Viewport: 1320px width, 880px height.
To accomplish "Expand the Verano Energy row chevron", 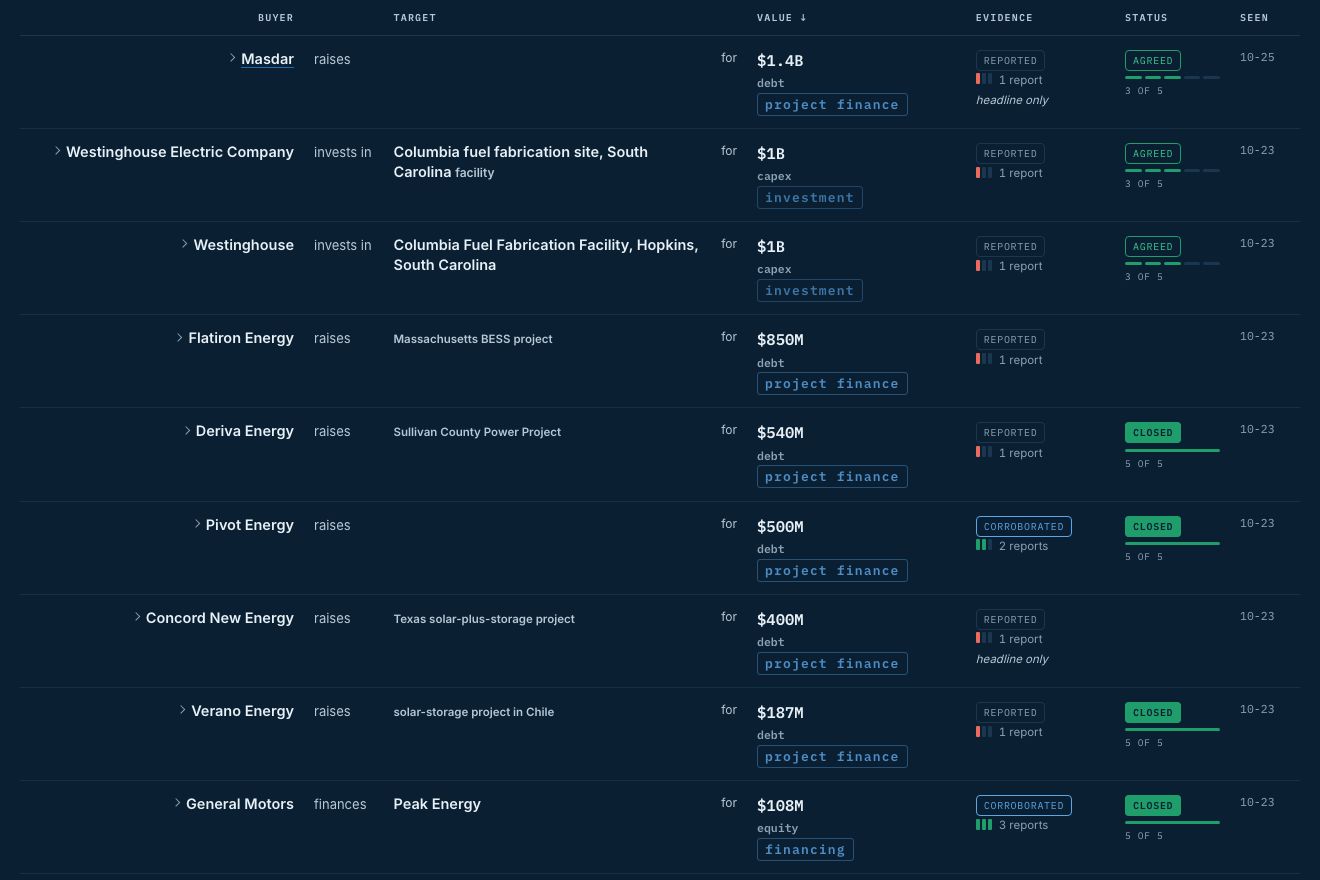I will tap(183, 710).
